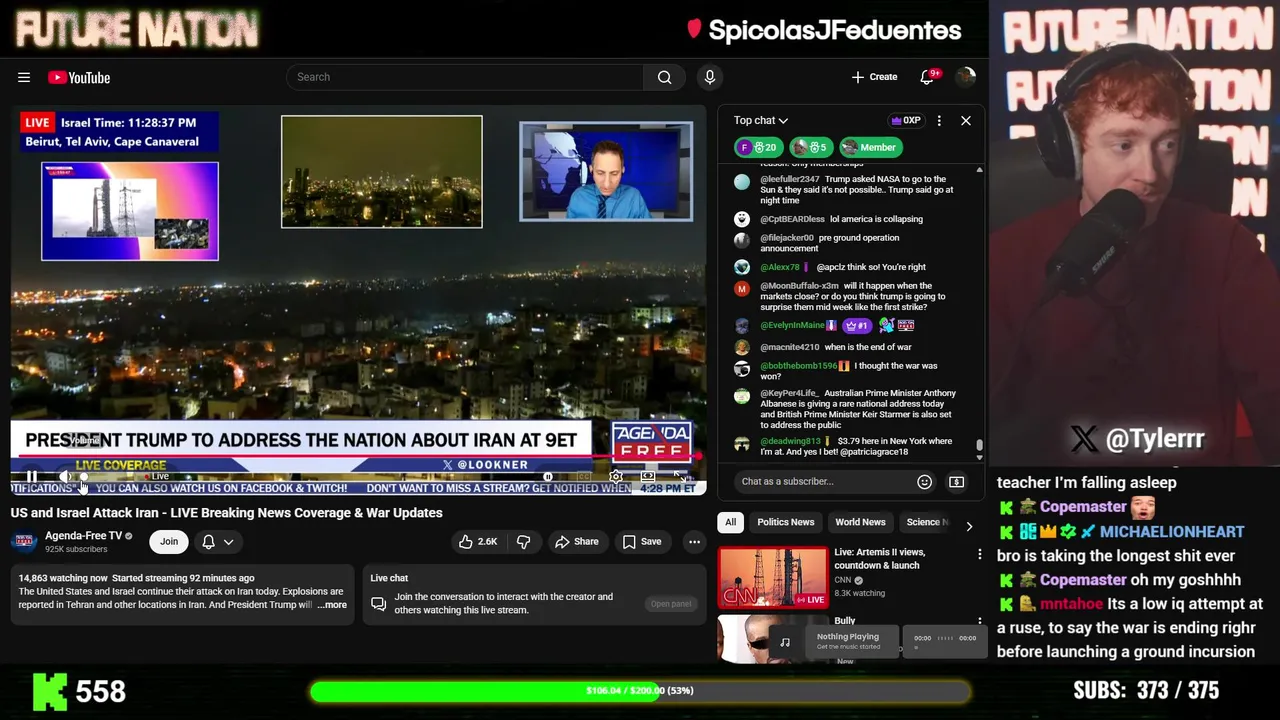Open options for the Artemis II video
This screenshot has width=1280, height=720.
[980, 554]
